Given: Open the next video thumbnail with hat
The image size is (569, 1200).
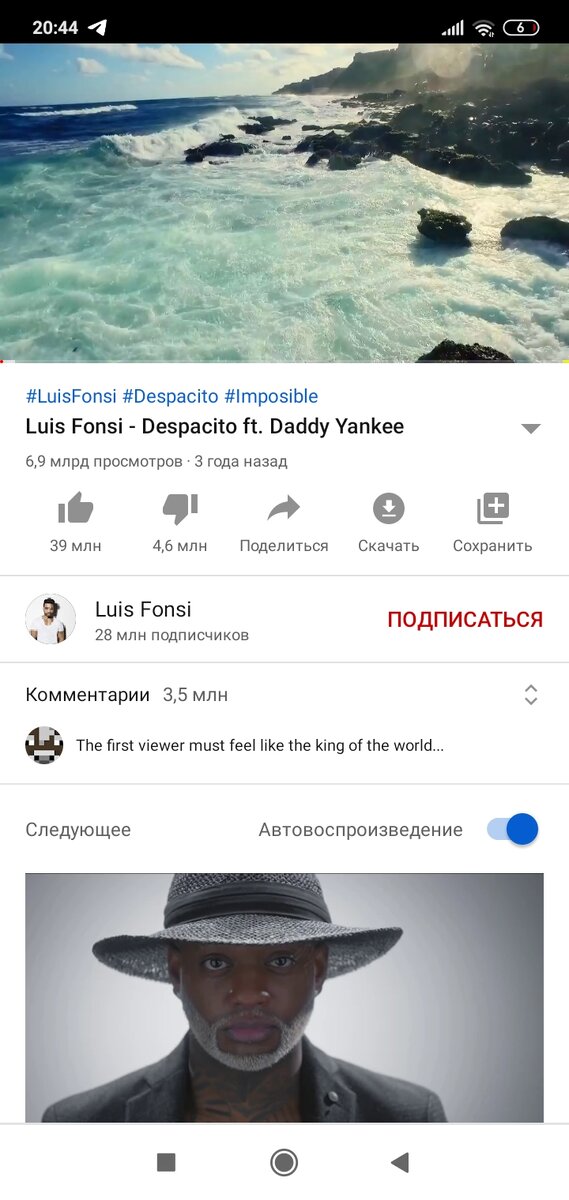Looking at the screenshot, I should click(284, 998).
